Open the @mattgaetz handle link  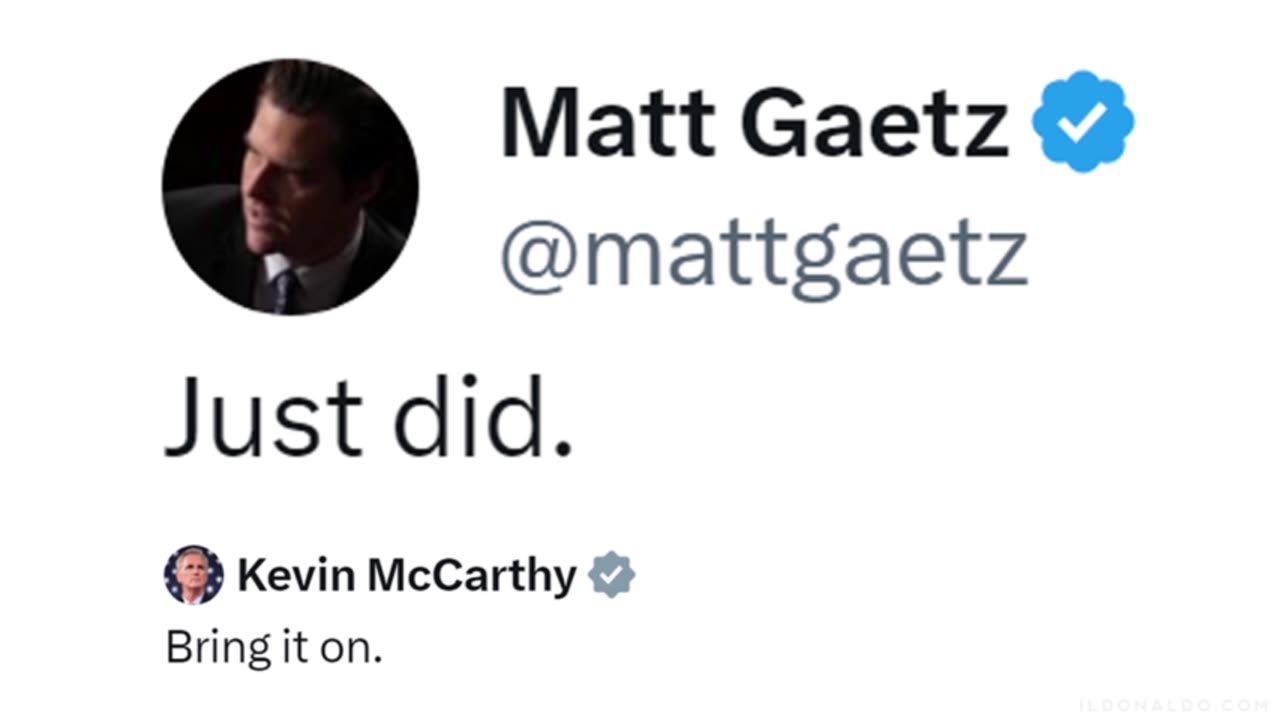[764, 255]
